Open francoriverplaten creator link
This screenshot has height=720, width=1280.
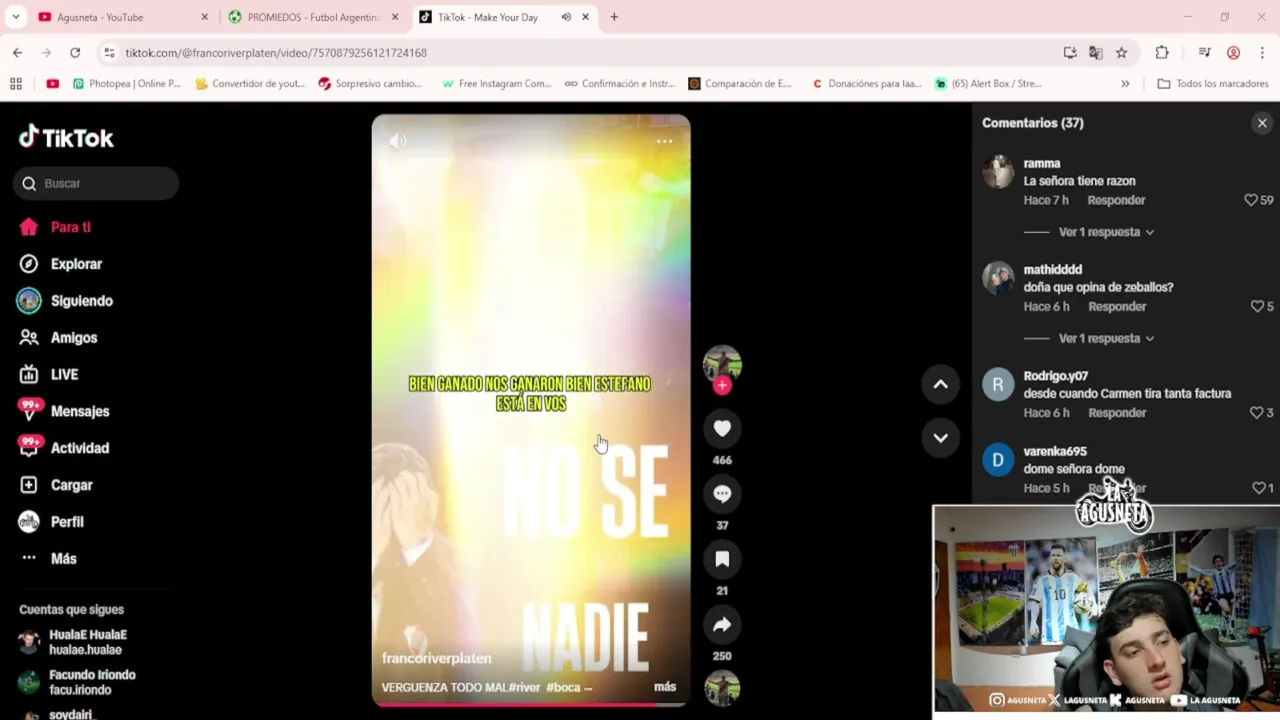[436, 658]
